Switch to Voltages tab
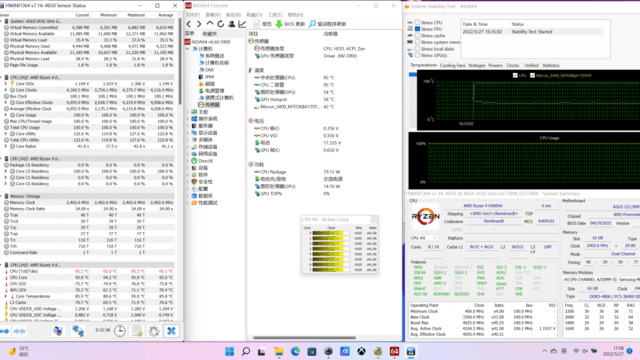640x360 pixels. [477, 65]
